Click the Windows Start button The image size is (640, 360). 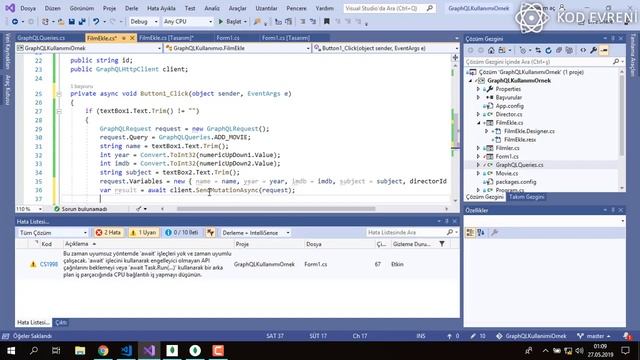click(x=11, y=351)
